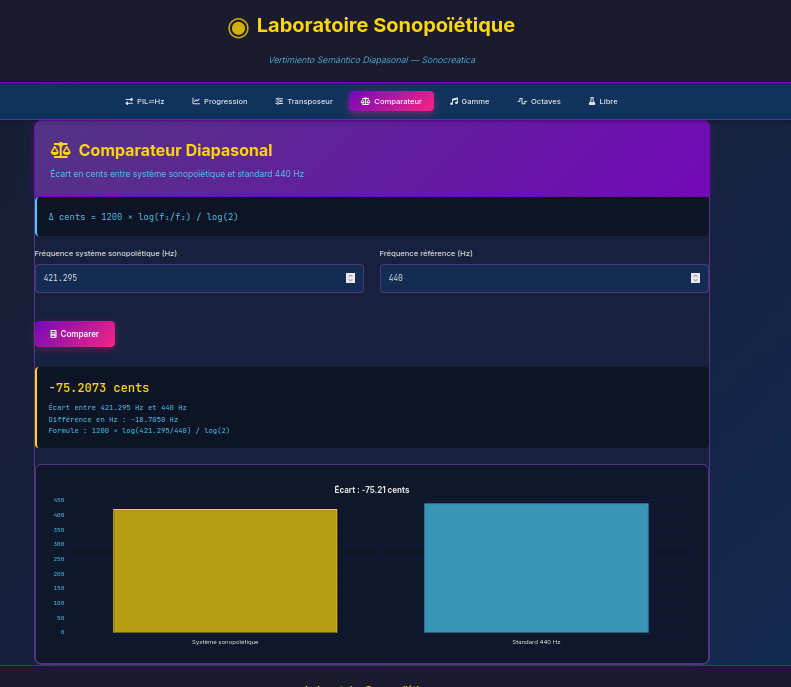The width and height of the screenshot is (791, 687).
Task: Click the Transposeur sliders icon
Action: (x=279, y=101)
